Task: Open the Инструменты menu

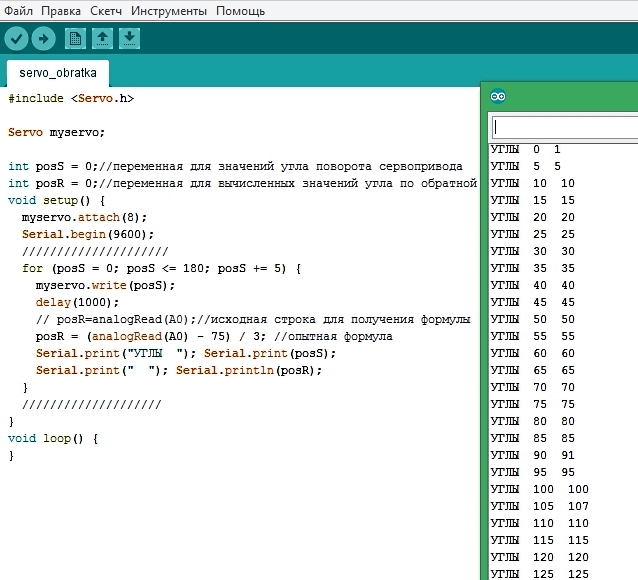Action: 167,11
